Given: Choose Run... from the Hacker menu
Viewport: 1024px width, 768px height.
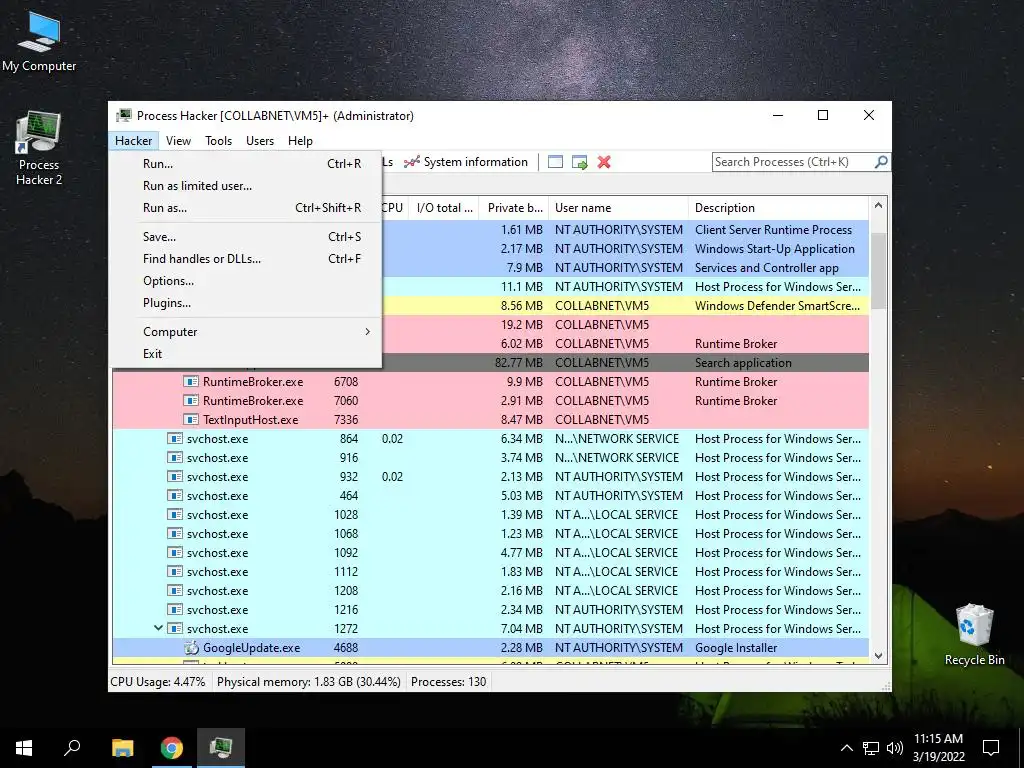Looking at the screenshot, I should click(x=246, y=164).
